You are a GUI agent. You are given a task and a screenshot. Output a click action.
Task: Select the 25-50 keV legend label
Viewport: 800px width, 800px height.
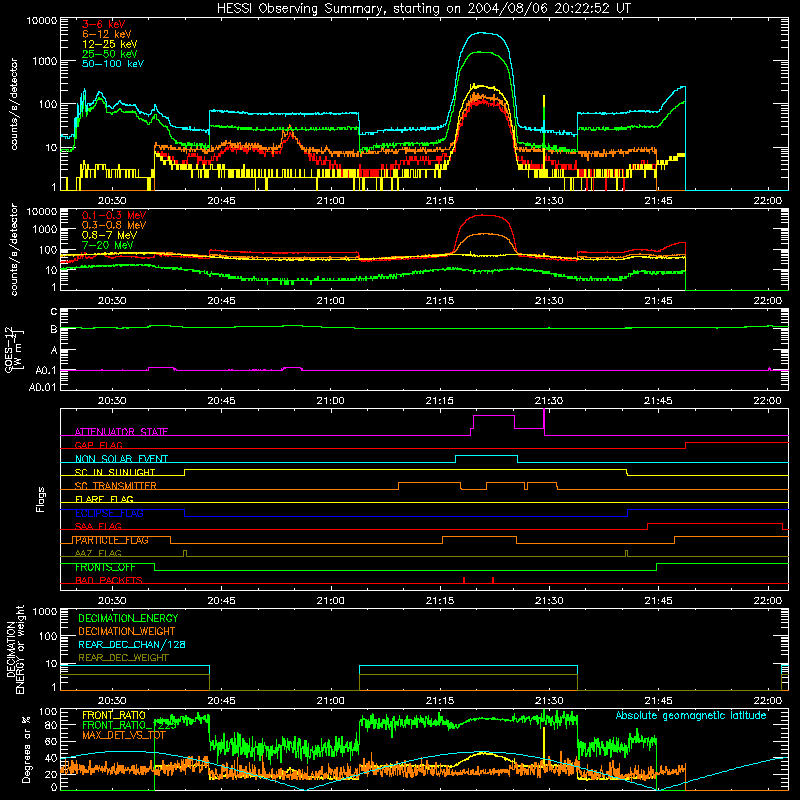tap(110, 54)
